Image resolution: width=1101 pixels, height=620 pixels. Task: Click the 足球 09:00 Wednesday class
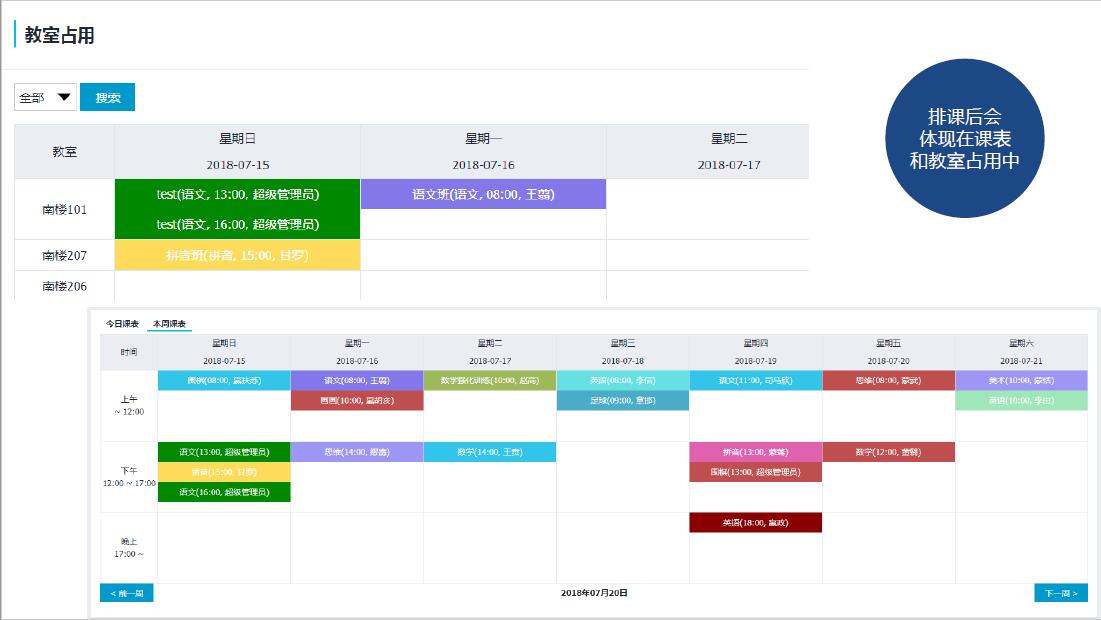(x=622, y=400)
